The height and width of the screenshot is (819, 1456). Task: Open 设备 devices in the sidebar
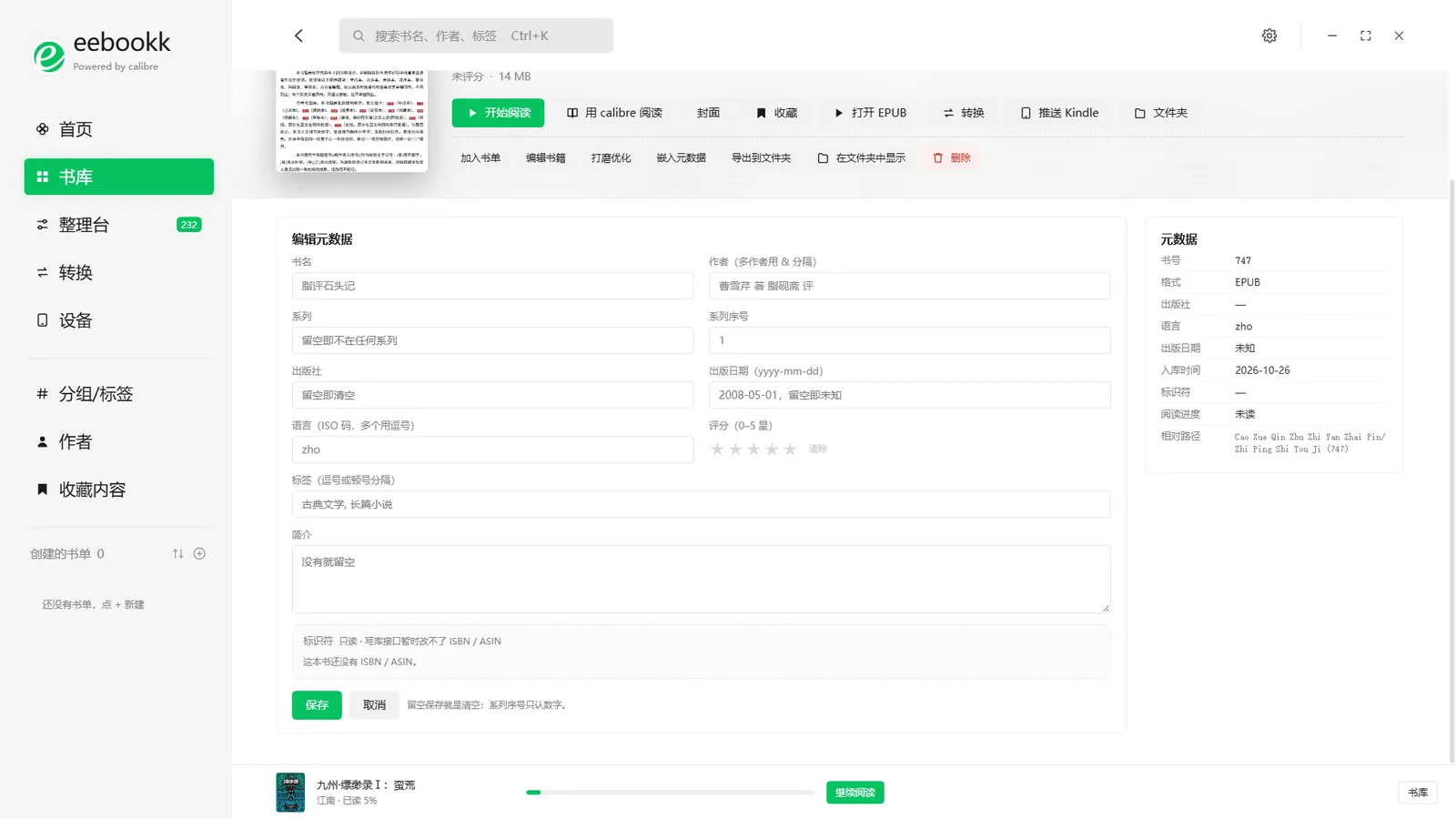pyautogui.click(x=119, y=320)
